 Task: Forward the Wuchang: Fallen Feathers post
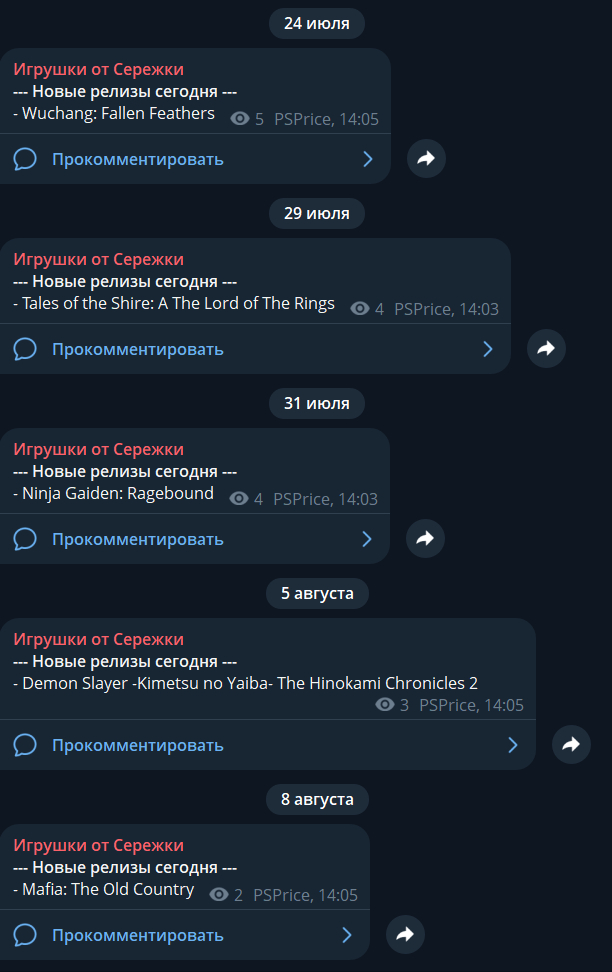426,158
